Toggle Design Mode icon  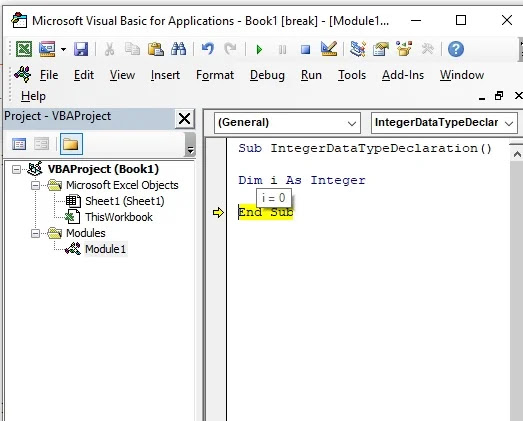329,49
